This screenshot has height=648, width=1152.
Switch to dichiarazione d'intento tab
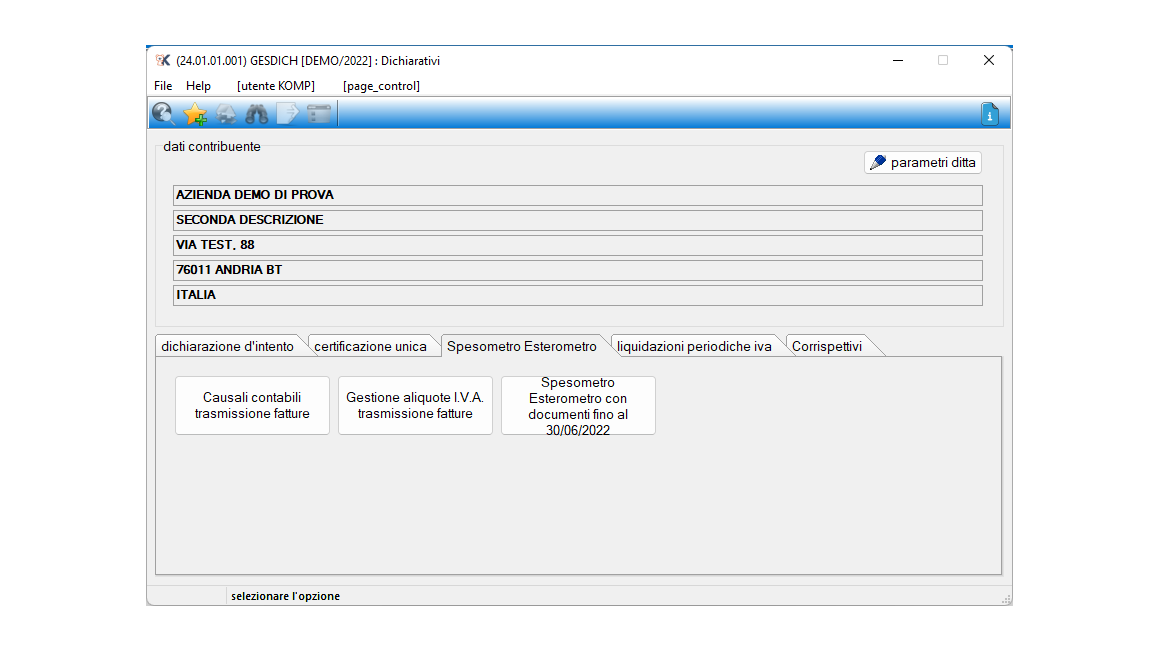point(228,346)
